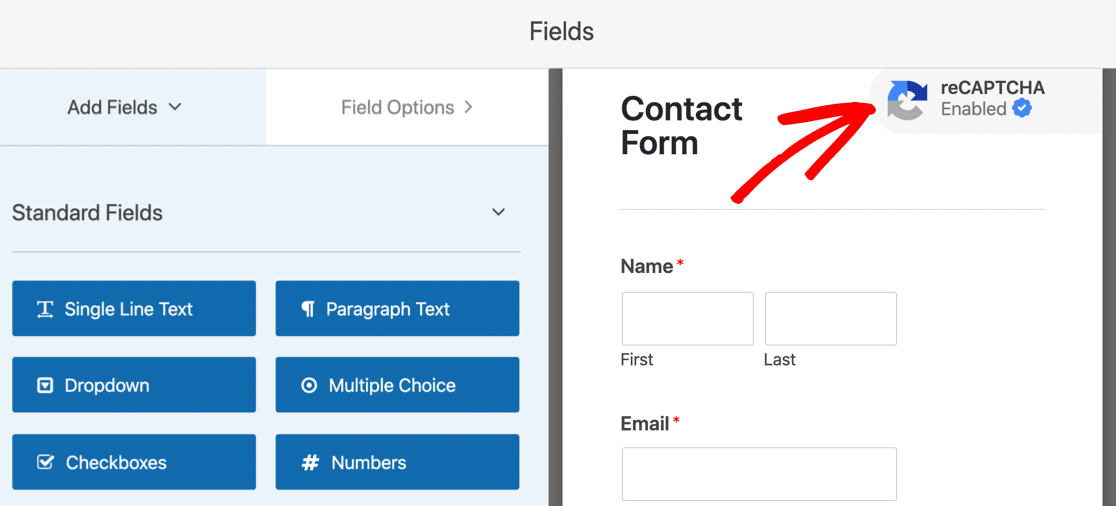Click the Single Line Text icon
This screenshot has height=506, width=1116.
point(45,309)
